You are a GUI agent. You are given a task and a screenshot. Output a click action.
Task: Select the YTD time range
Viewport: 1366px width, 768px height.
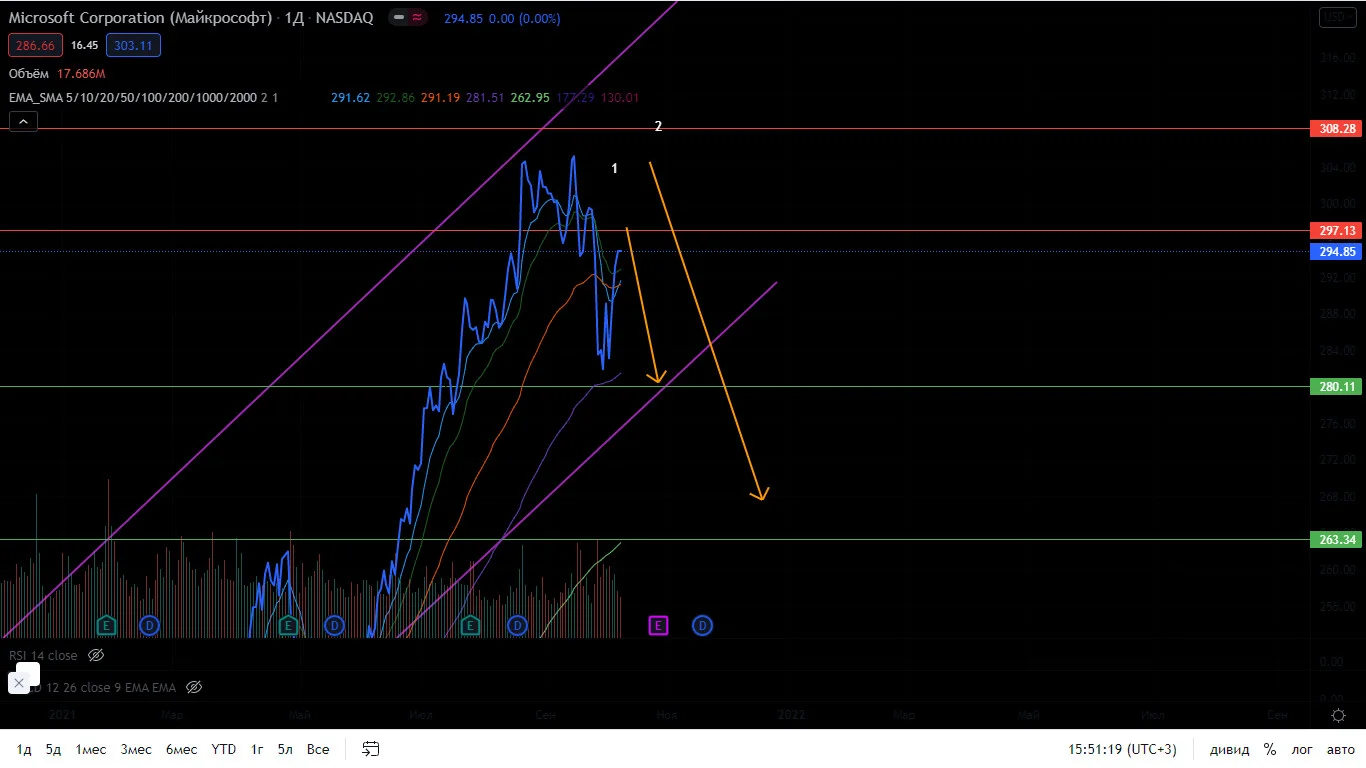click(224, 749)
